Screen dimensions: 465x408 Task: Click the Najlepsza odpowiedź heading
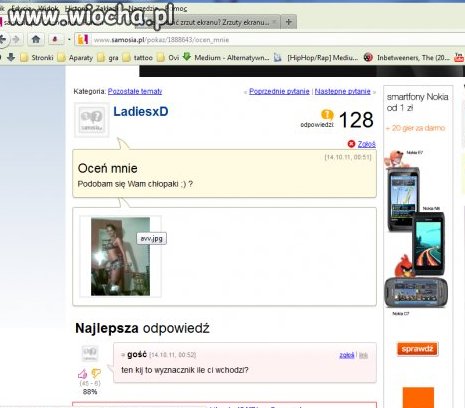142,328
